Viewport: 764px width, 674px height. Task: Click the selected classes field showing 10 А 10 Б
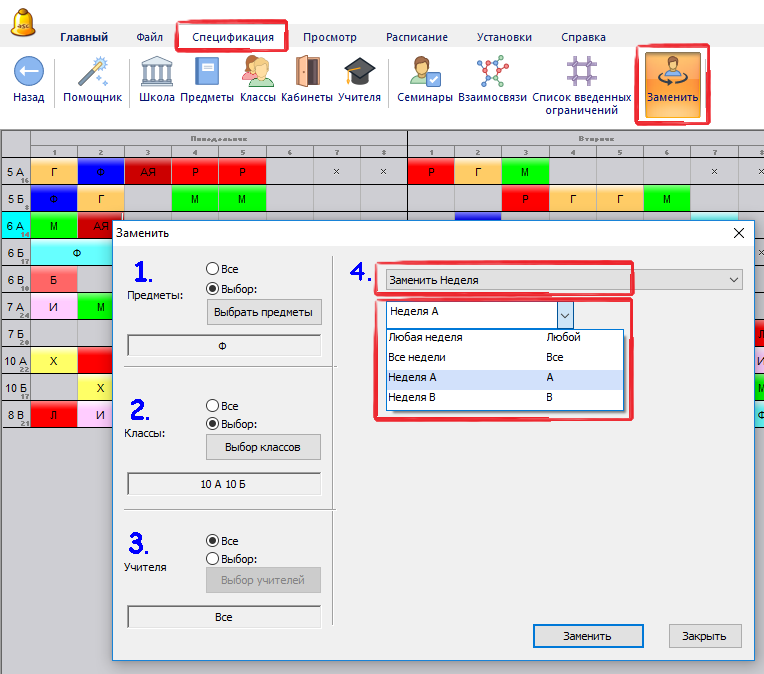click(x=224, y=484)
